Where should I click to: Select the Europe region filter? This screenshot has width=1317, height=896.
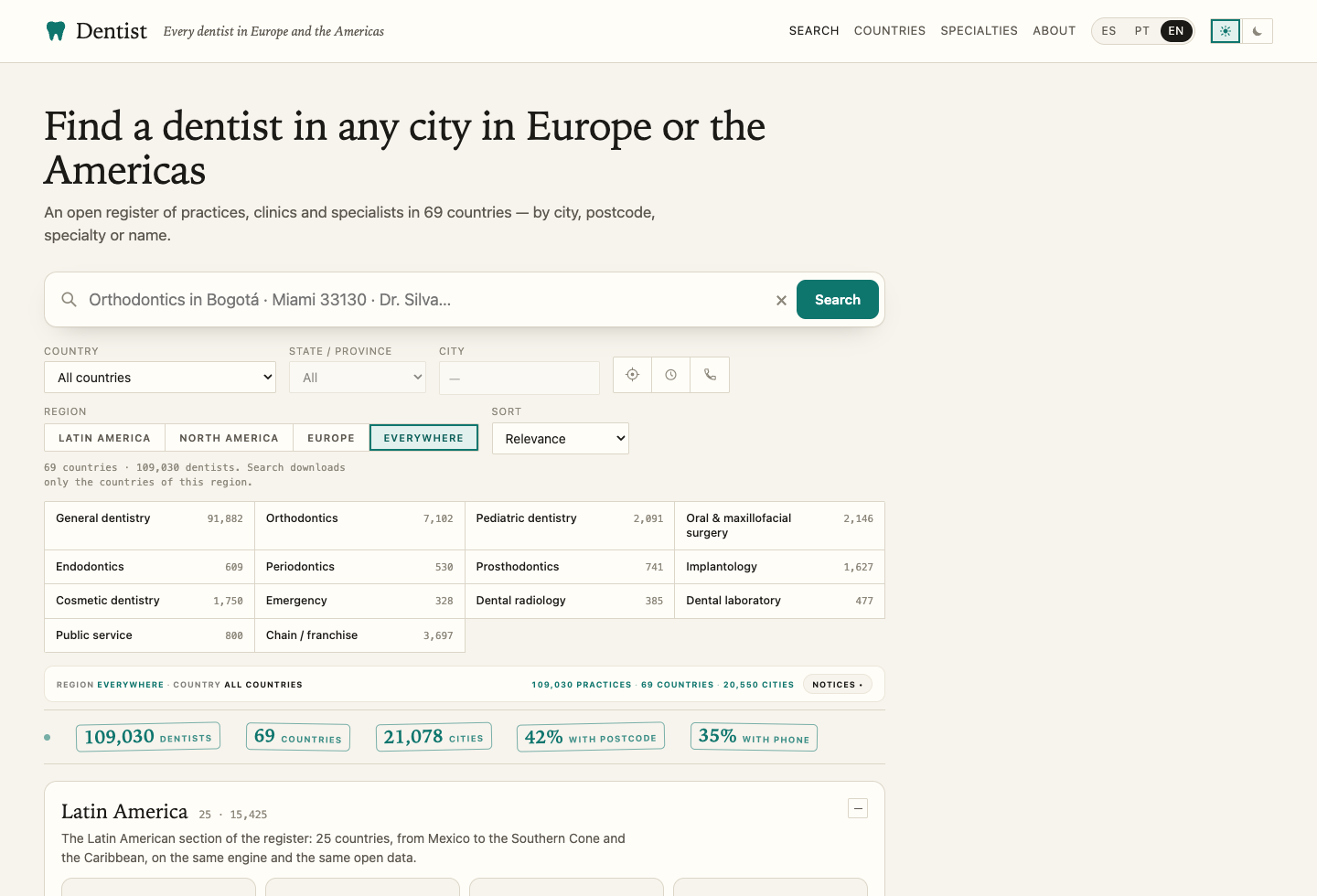331,438
